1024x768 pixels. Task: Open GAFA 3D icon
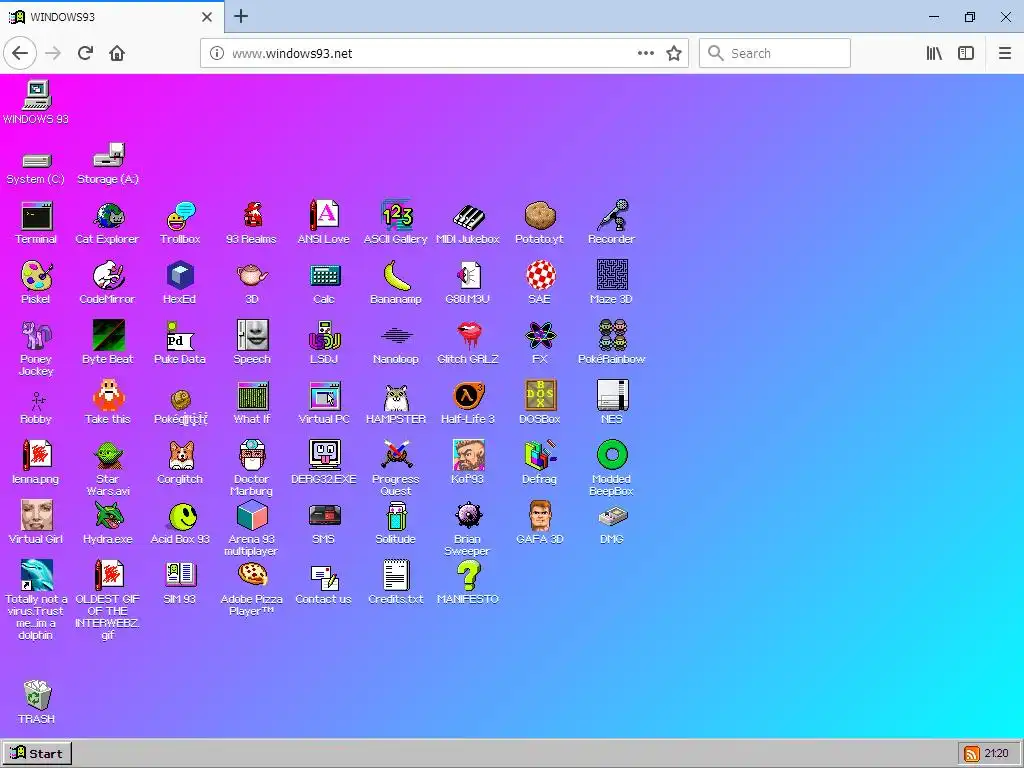coord(540,516)
